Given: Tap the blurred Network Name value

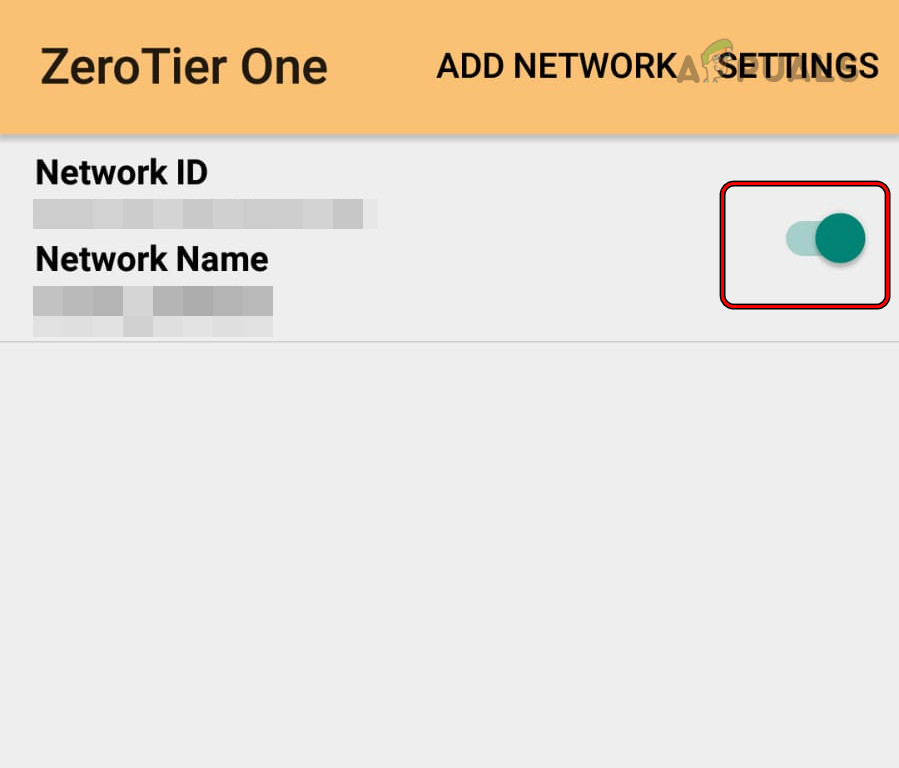Looking at the screenshot, I should [x=152, y=302].
